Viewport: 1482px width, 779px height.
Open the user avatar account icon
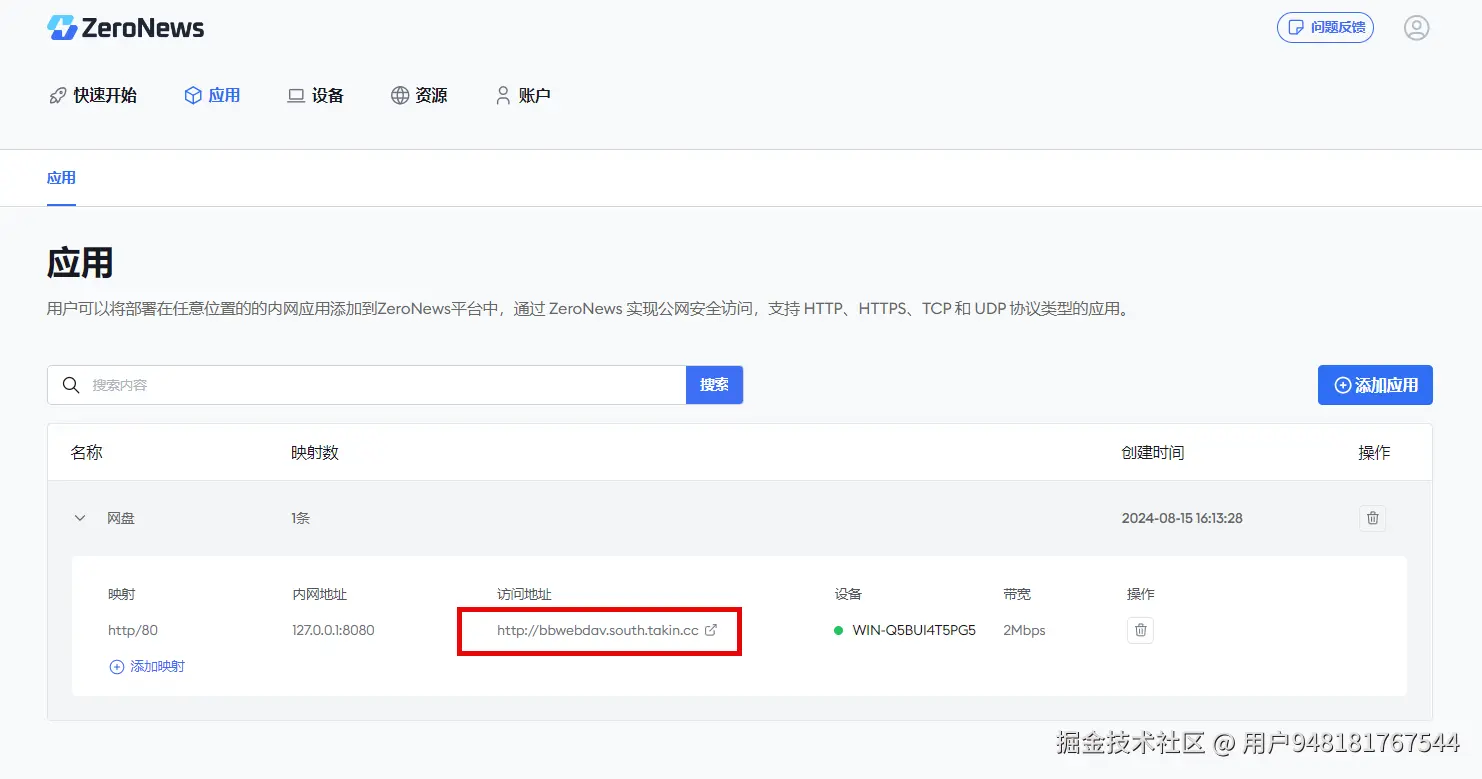1416,28
